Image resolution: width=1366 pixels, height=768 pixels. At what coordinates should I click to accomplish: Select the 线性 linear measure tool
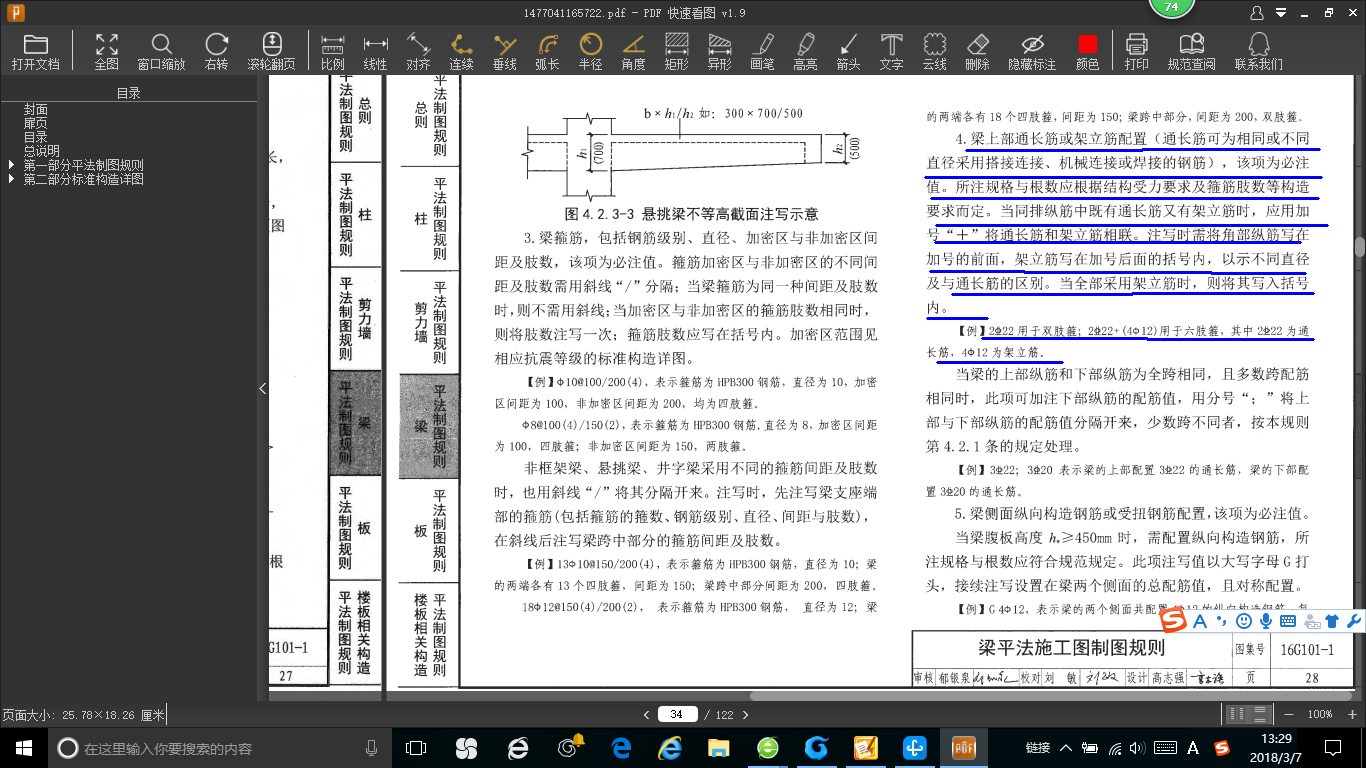[375, 51]
